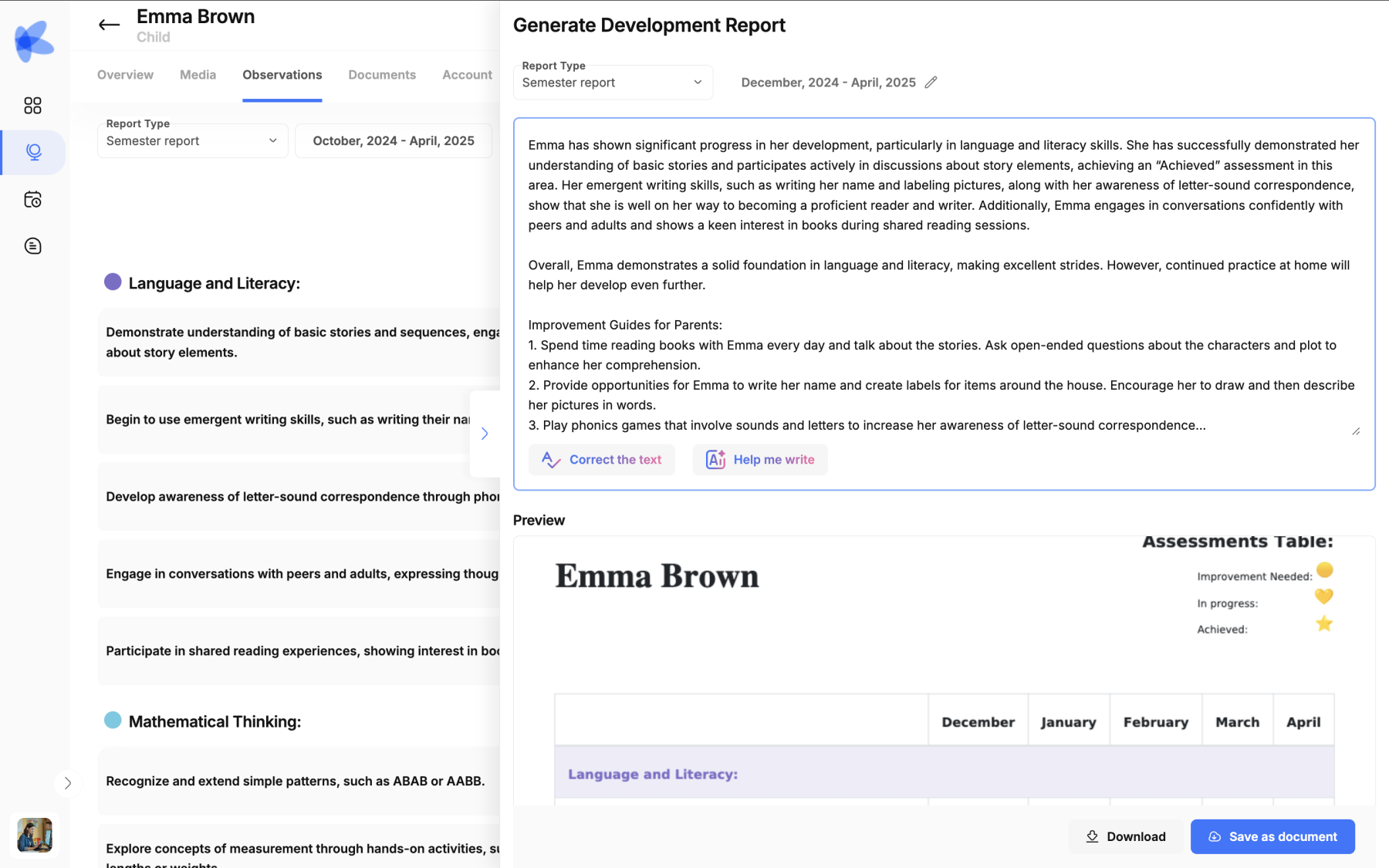The height and width of the screenshot is (868, 1389).
Task: Select 'Recognize and extend simple patterns' row
Action: (x=299, y=781)
